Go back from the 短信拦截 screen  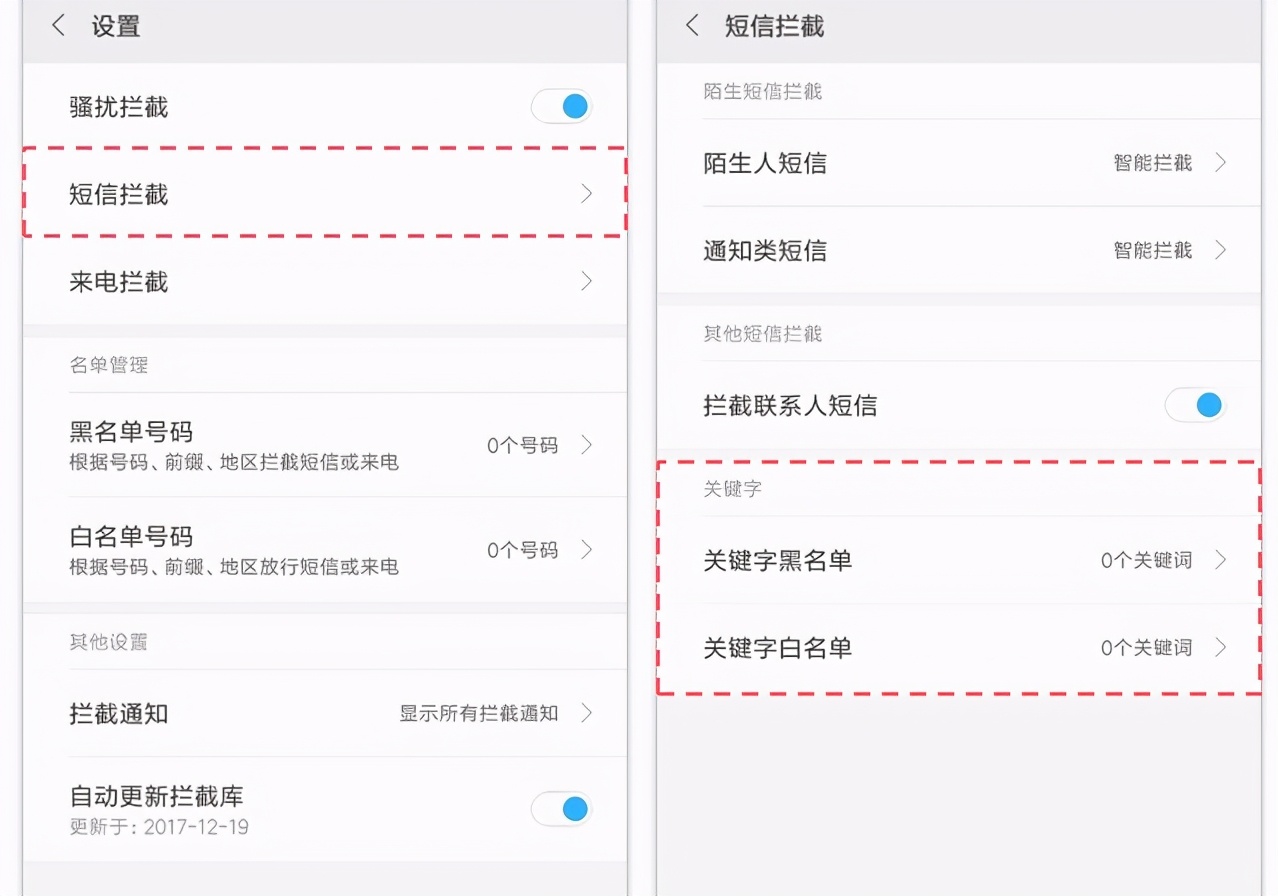pos(692,26)
